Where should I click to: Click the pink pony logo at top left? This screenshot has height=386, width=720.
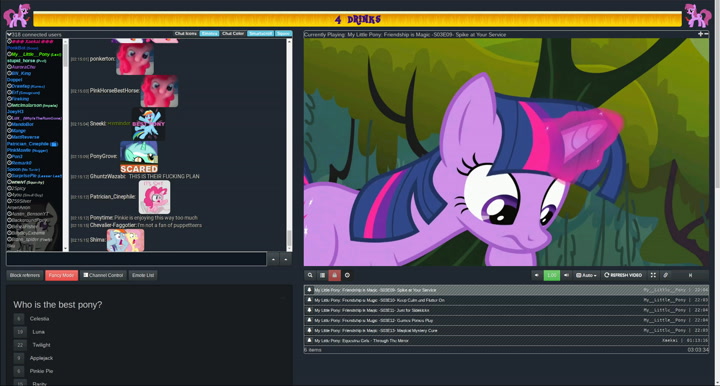pyautogui.click(x=17, y=16)
